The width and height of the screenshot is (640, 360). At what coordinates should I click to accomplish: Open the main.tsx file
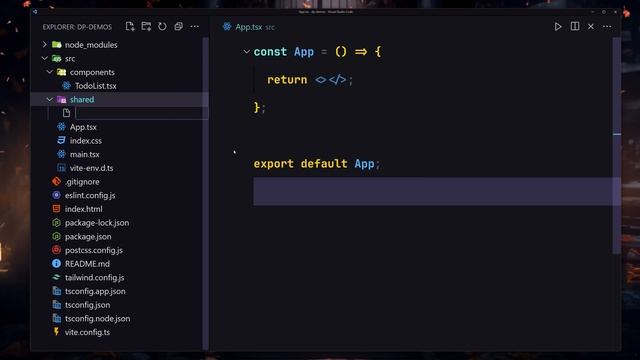(84, 154)
